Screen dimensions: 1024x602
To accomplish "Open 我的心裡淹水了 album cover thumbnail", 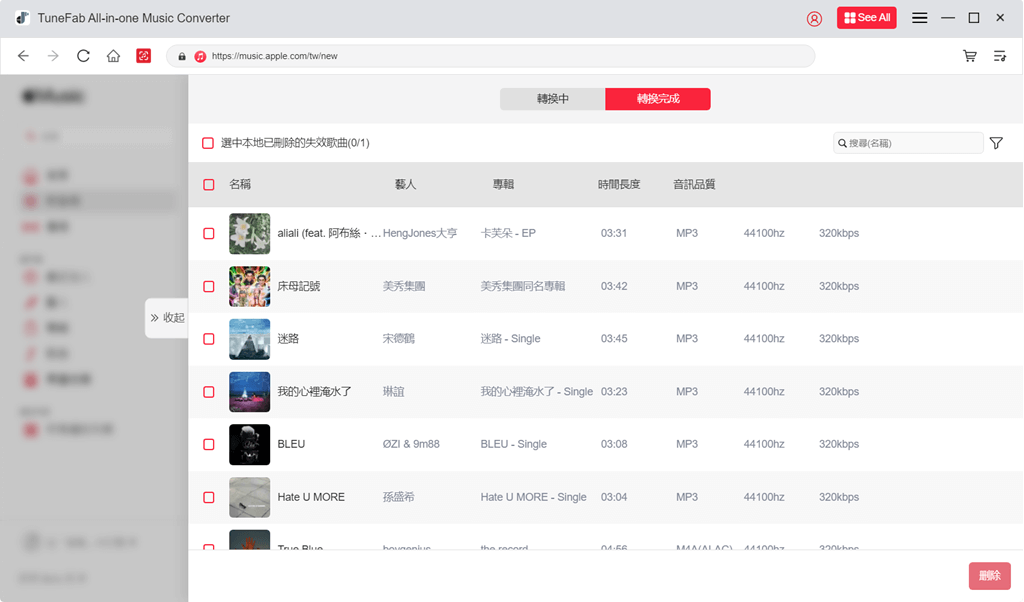I will (x=249, y=392).
